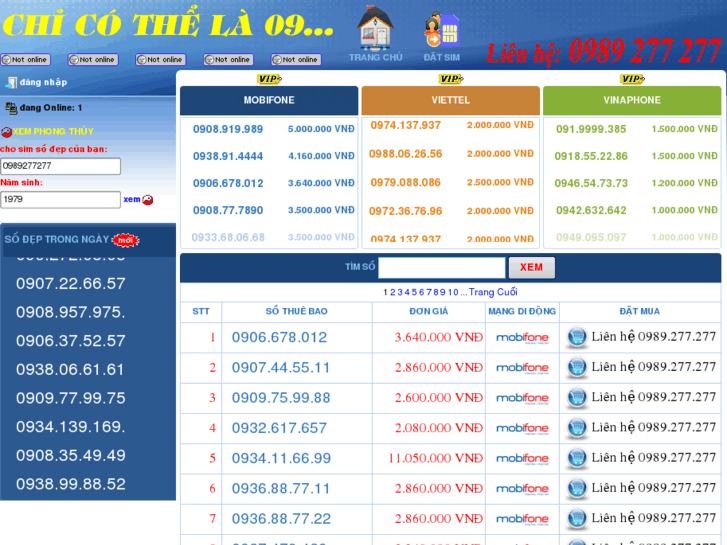
Task: Click the third Not online status badge
Action: coord(161,60)
